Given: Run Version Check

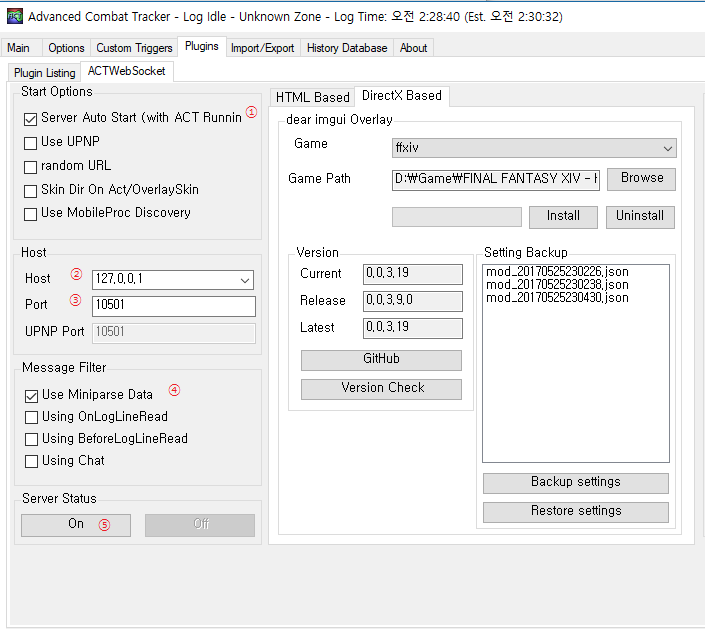Looking at the screenshot, I should click(x=381, y=389).
